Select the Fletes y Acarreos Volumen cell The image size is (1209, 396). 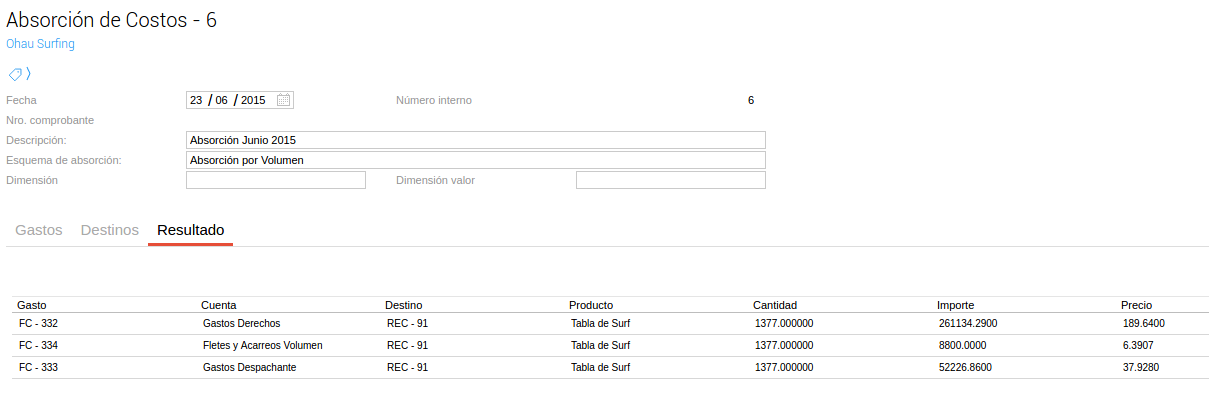click(x=262, y=345)
